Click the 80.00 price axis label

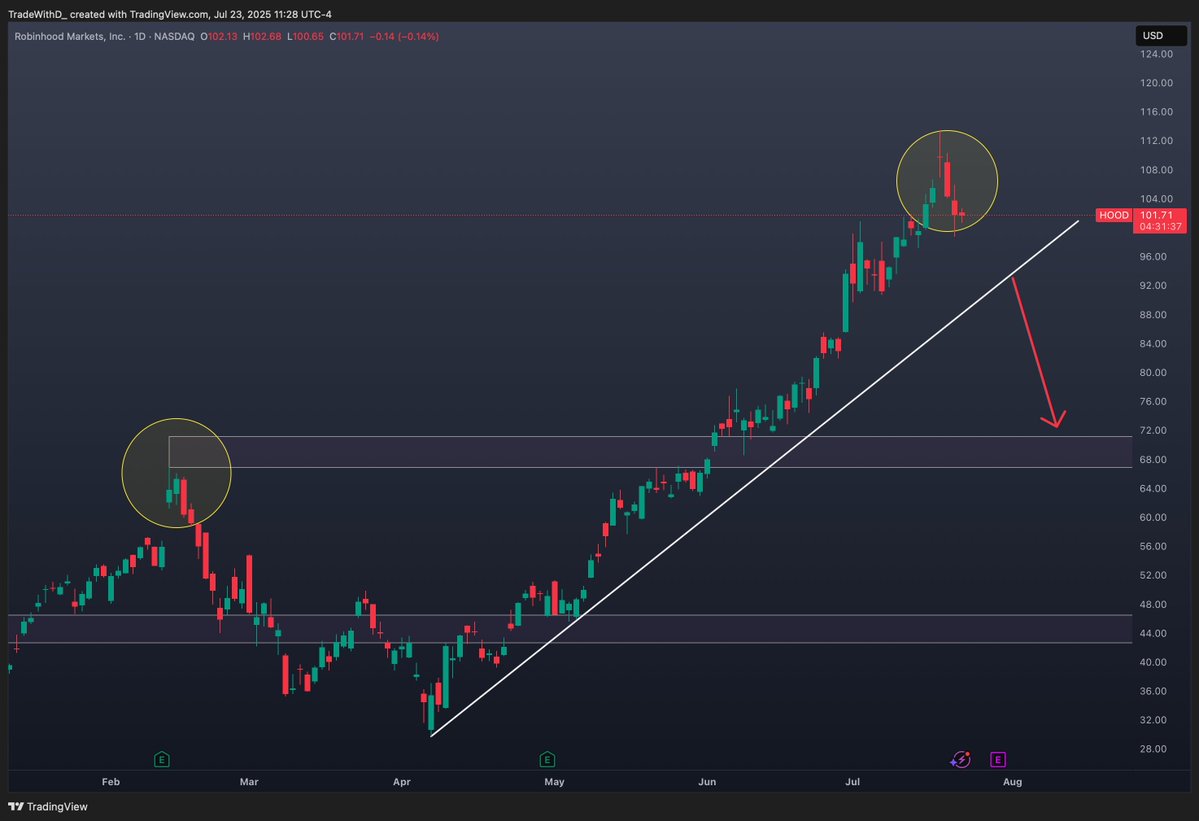point(1153,372)
